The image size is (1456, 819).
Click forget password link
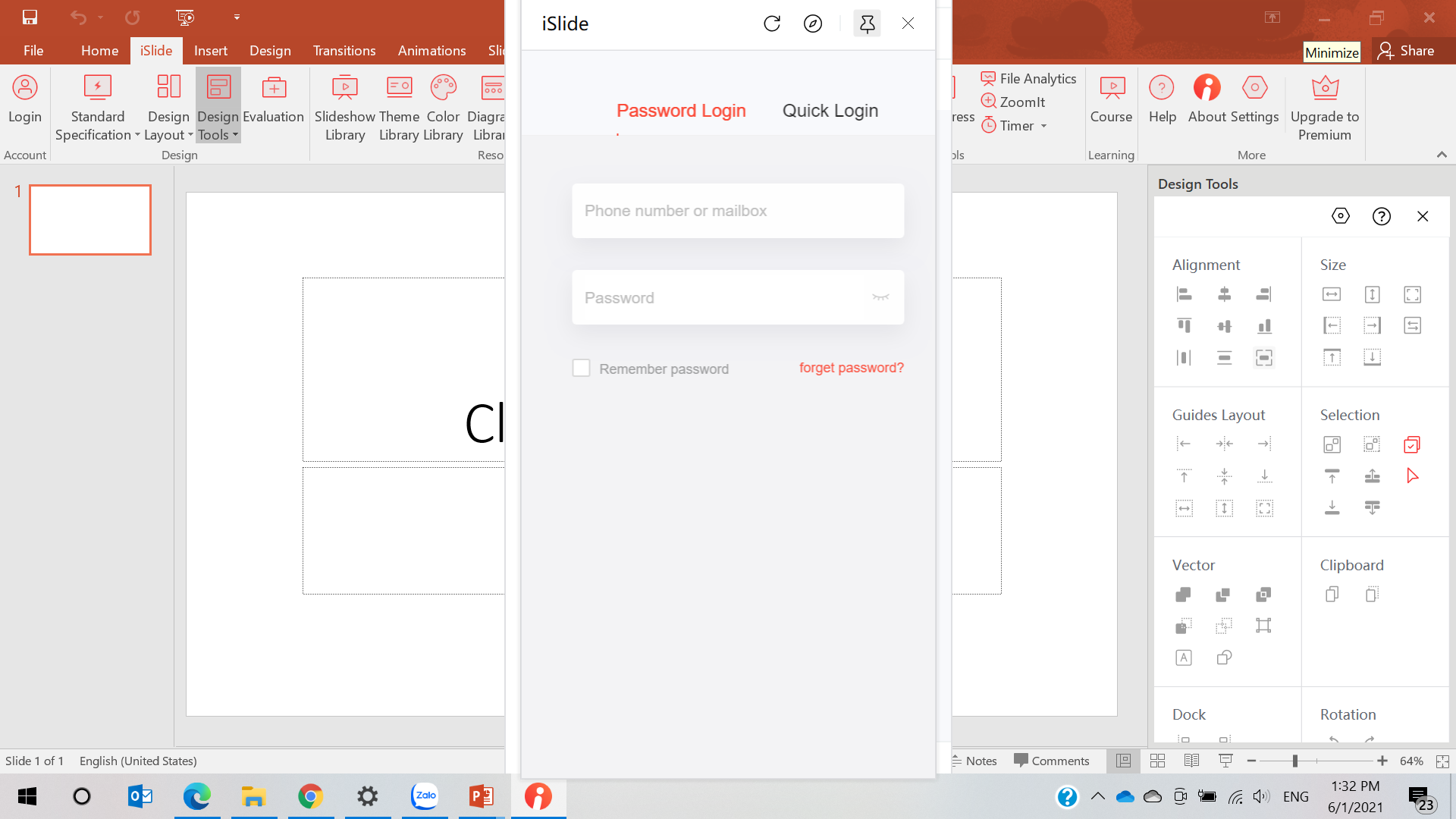coord(851,368)
